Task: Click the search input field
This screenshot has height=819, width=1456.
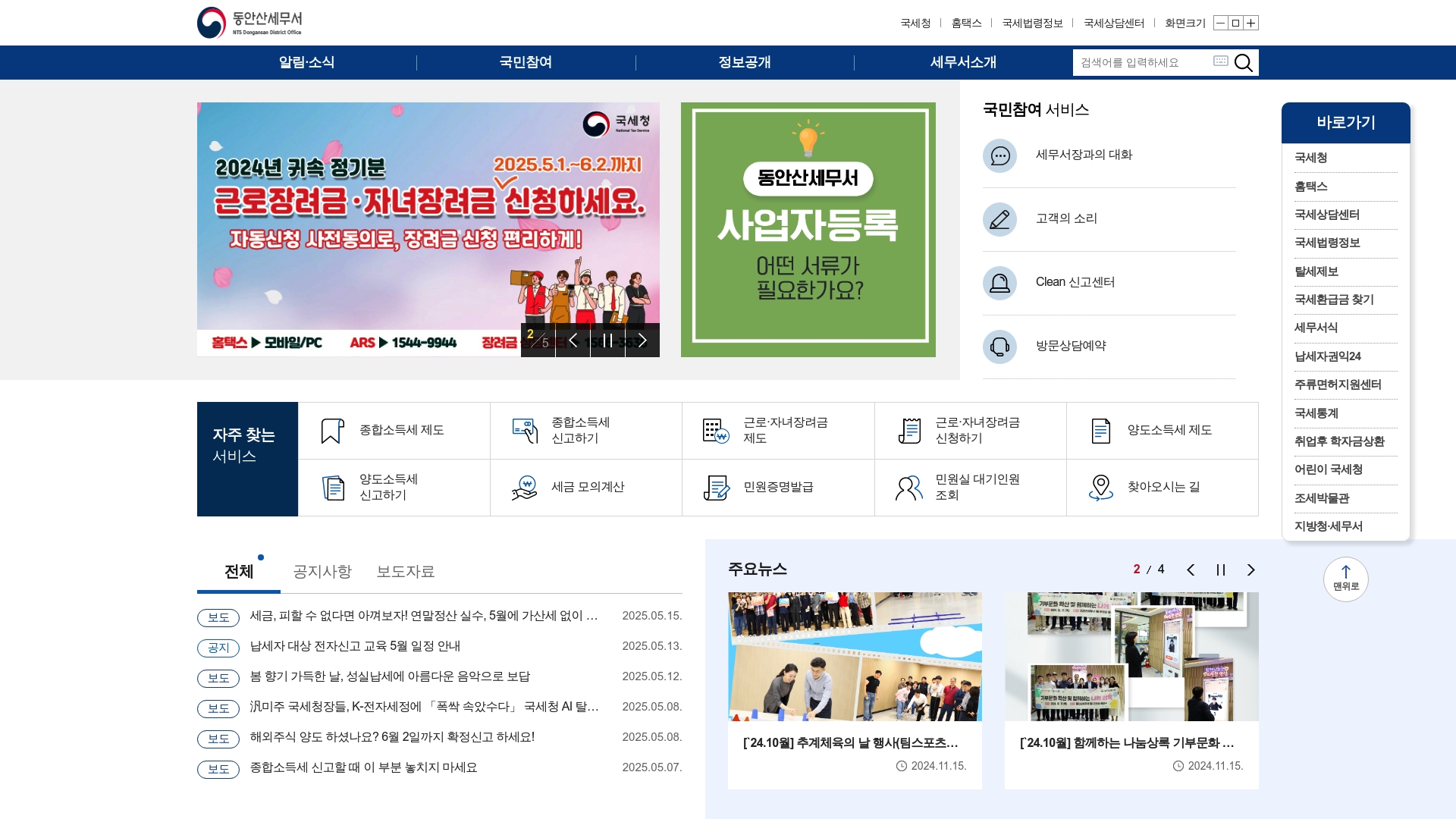Action: [1143, 63]
